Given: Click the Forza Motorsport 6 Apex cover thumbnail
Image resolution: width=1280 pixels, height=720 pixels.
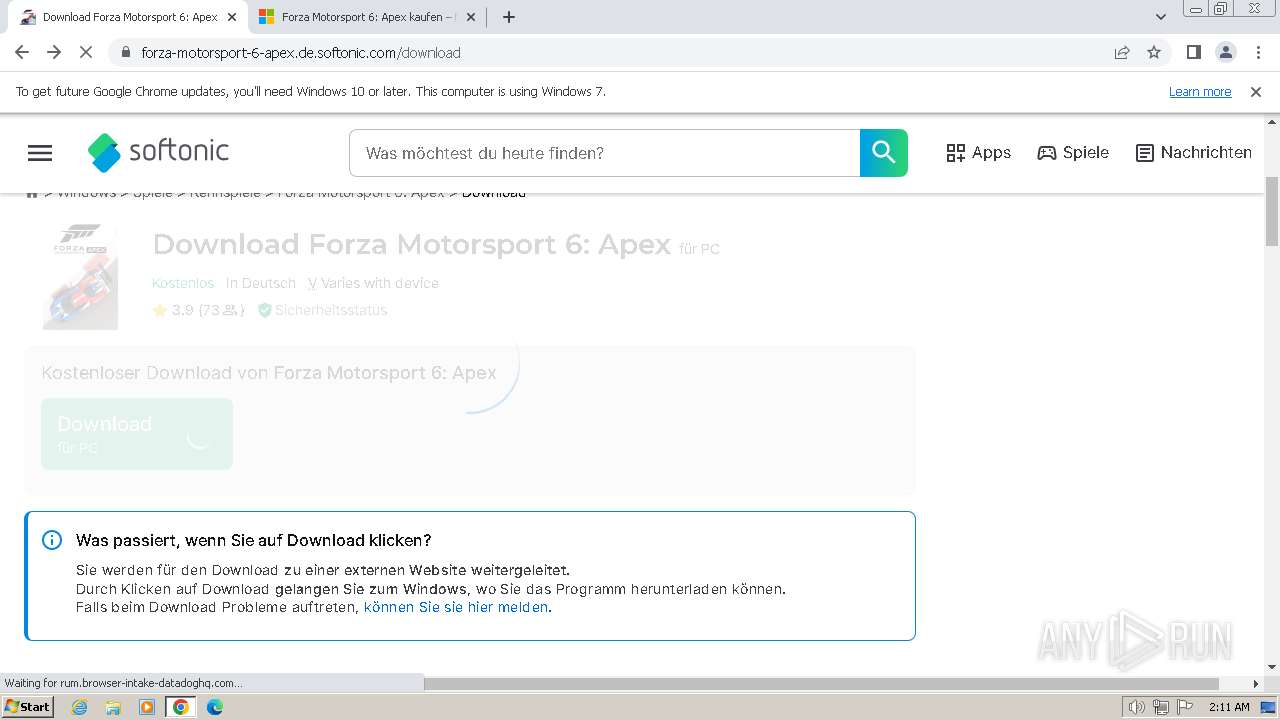Looking at the screenshot, I should pos(80,276).
